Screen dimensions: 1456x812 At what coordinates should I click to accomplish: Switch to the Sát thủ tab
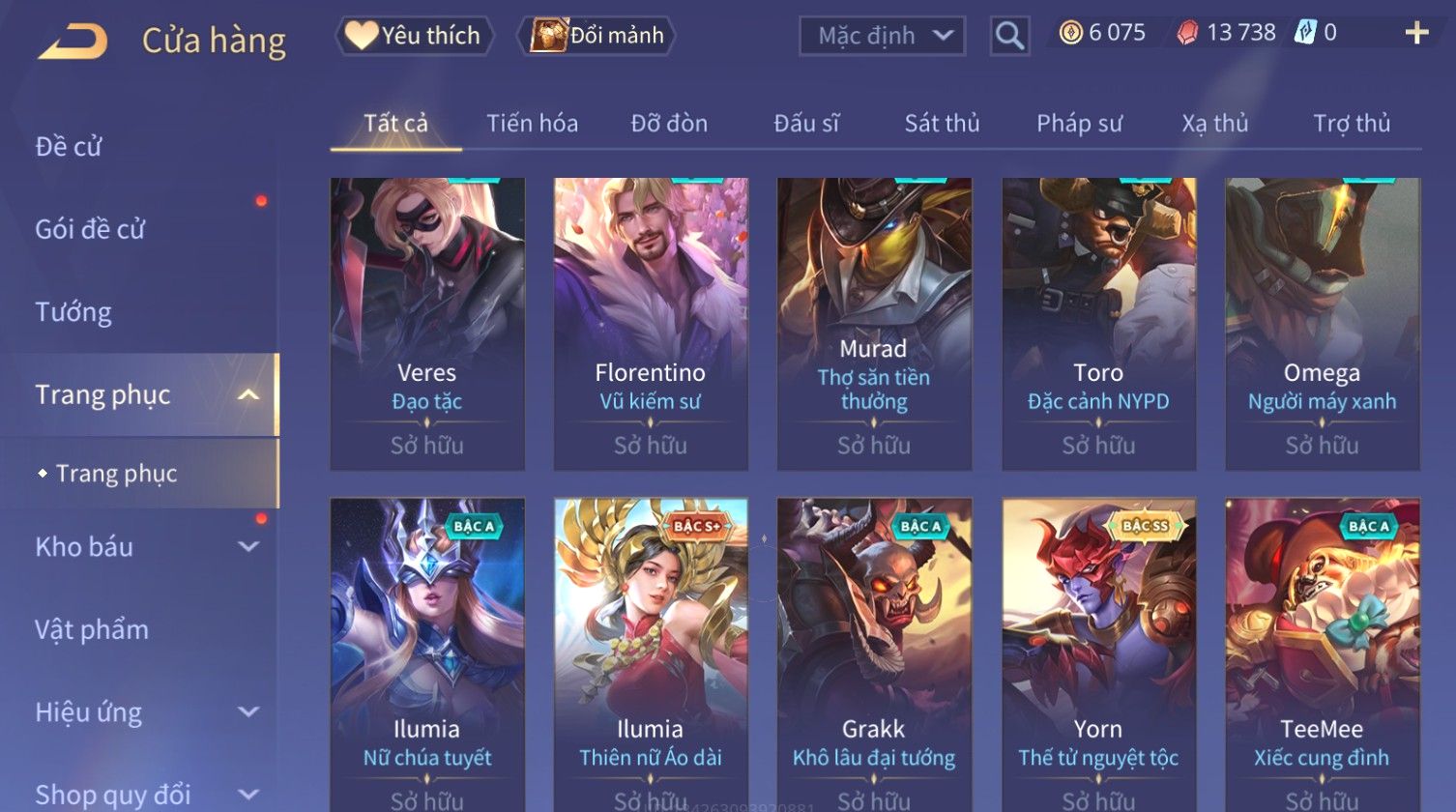942,123
